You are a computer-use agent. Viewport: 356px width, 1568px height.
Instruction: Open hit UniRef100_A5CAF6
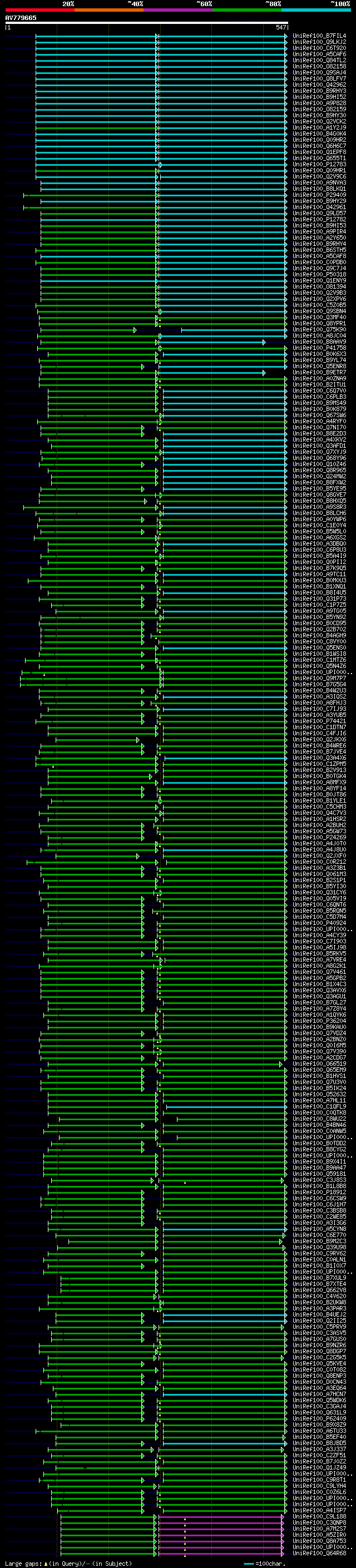pos(319,54)
